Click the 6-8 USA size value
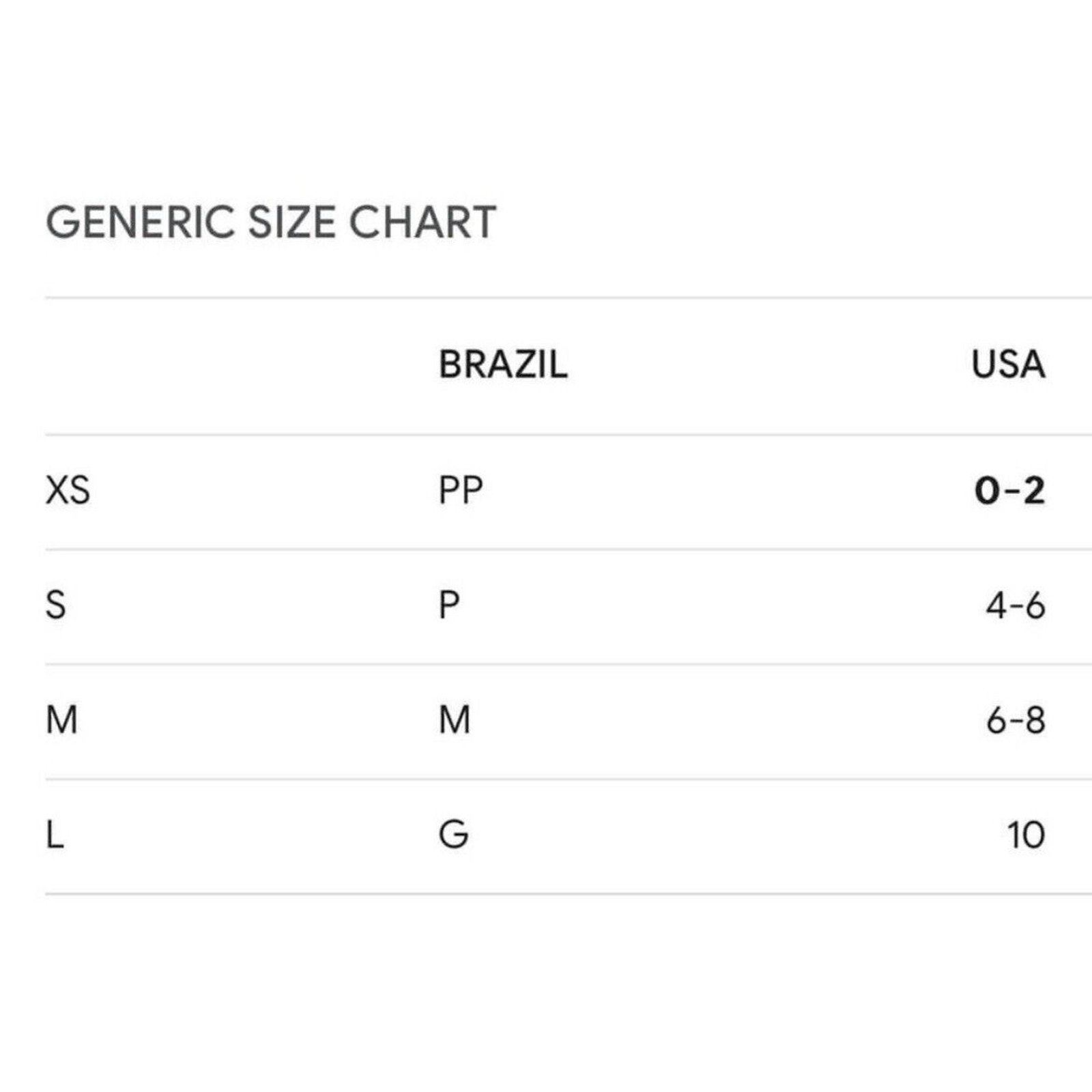Image resolution: width=1092 pixels, height=1092 pixels. (1016, 719)
